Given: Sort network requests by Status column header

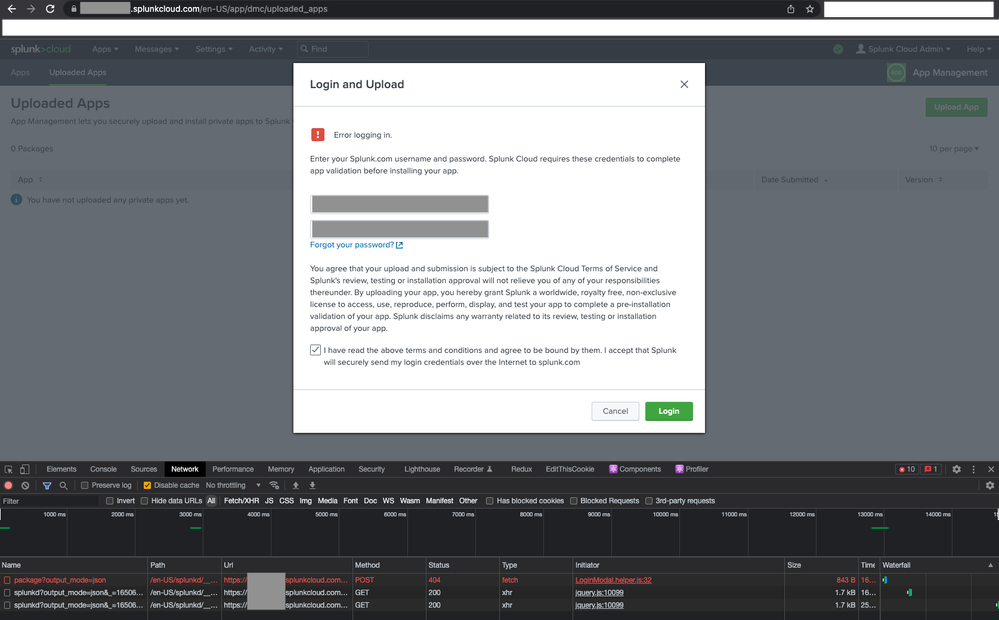Looking at the screenshot, I should pos(462,565).
